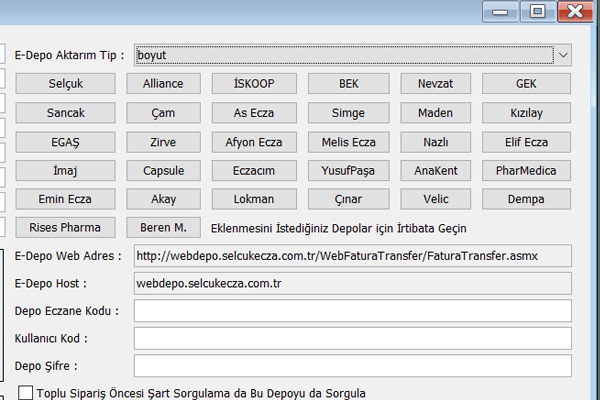Choose the Alliance depot button
Viewport: 600px width, 400px height.
tap(163, 83)
